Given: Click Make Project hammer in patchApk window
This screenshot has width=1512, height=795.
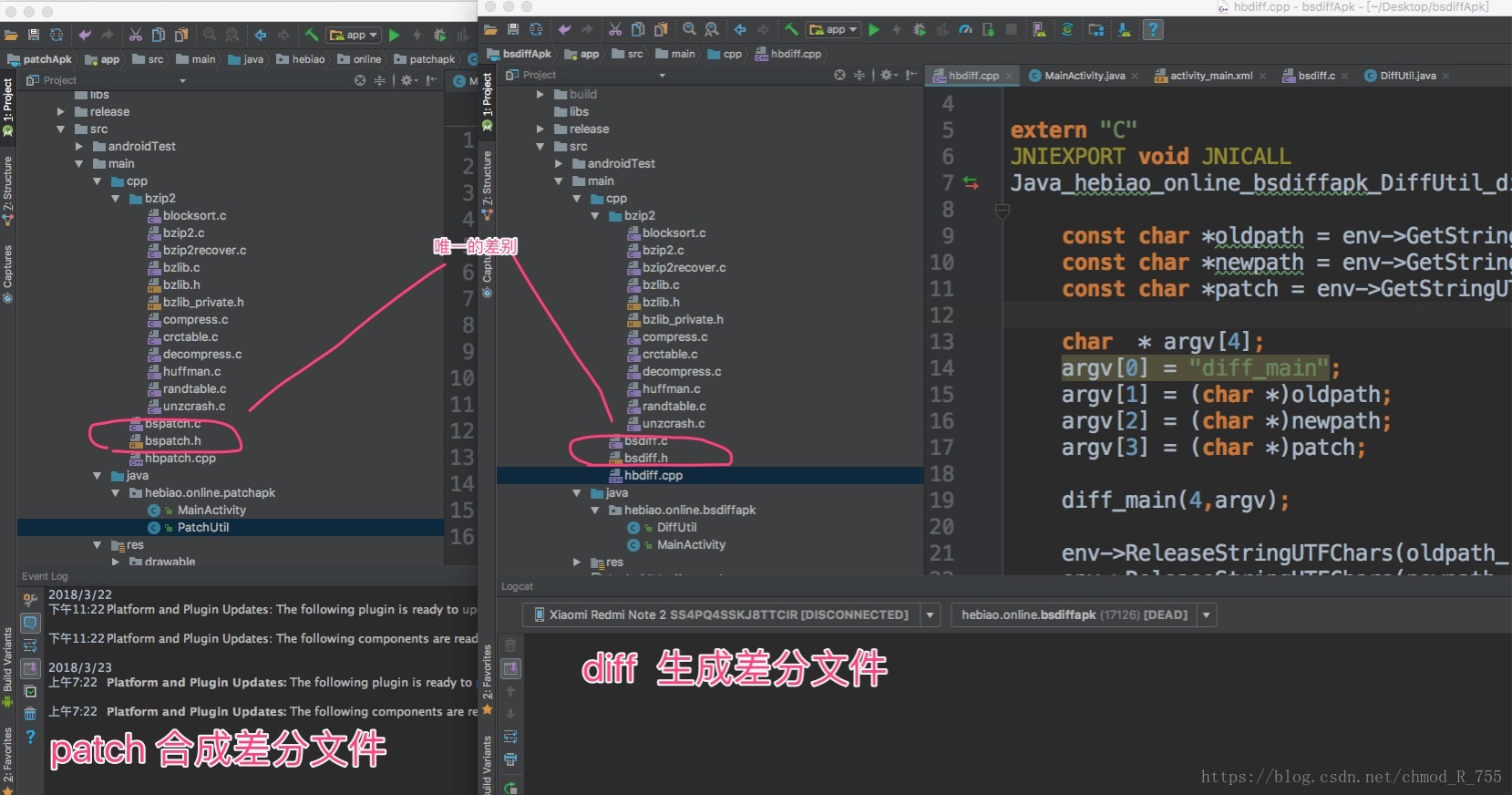Looking at the screenshot, I should coord(312,35).
